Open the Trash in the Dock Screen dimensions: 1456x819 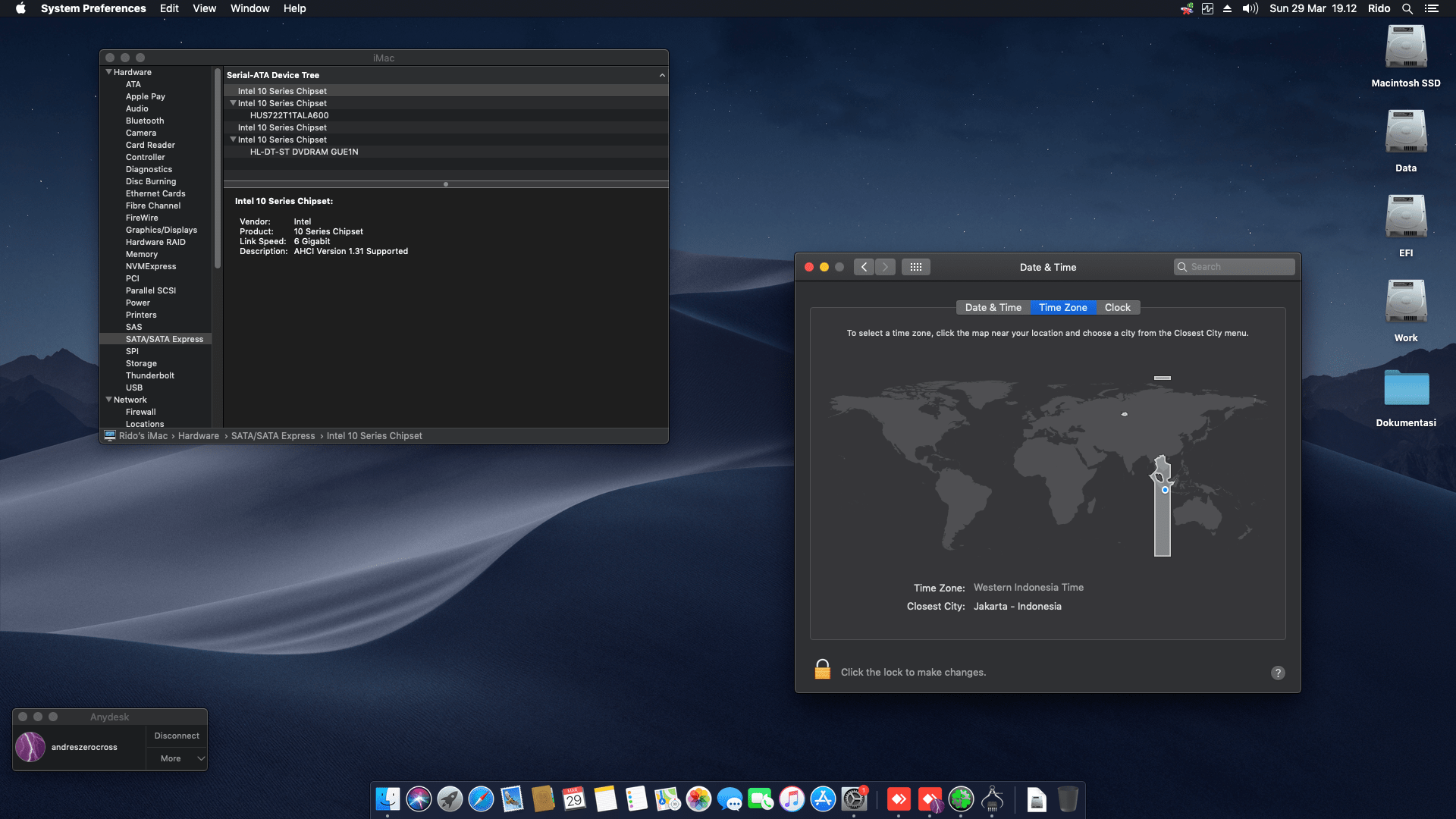pos(1068,799)
